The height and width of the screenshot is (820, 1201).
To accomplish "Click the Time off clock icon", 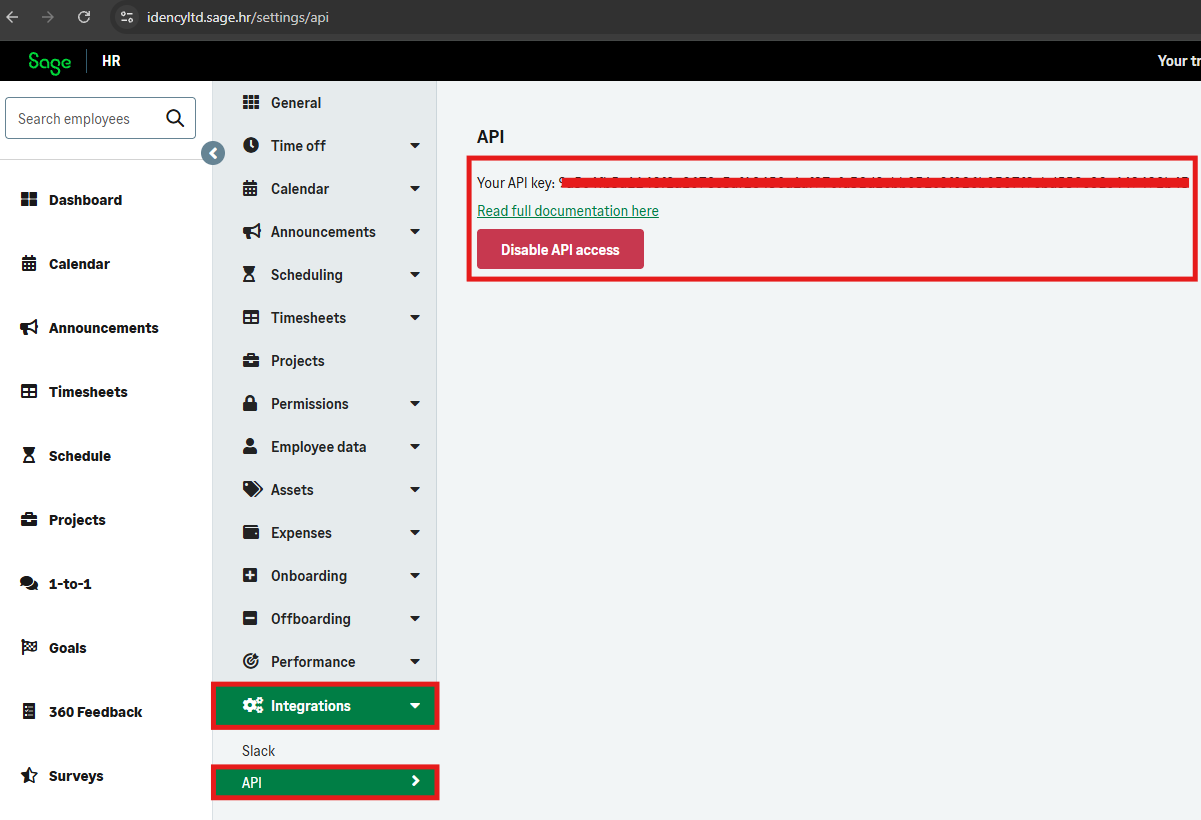I will 251,145.
